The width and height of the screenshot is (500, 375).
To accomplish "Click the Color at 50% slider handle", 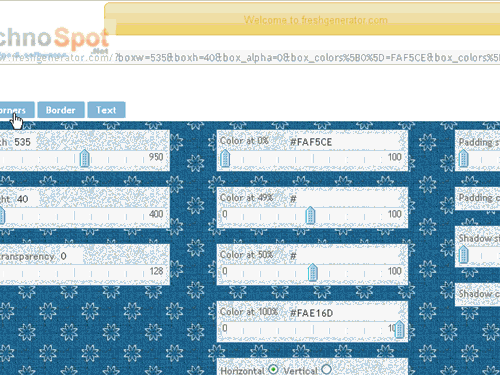I will 313,272.
